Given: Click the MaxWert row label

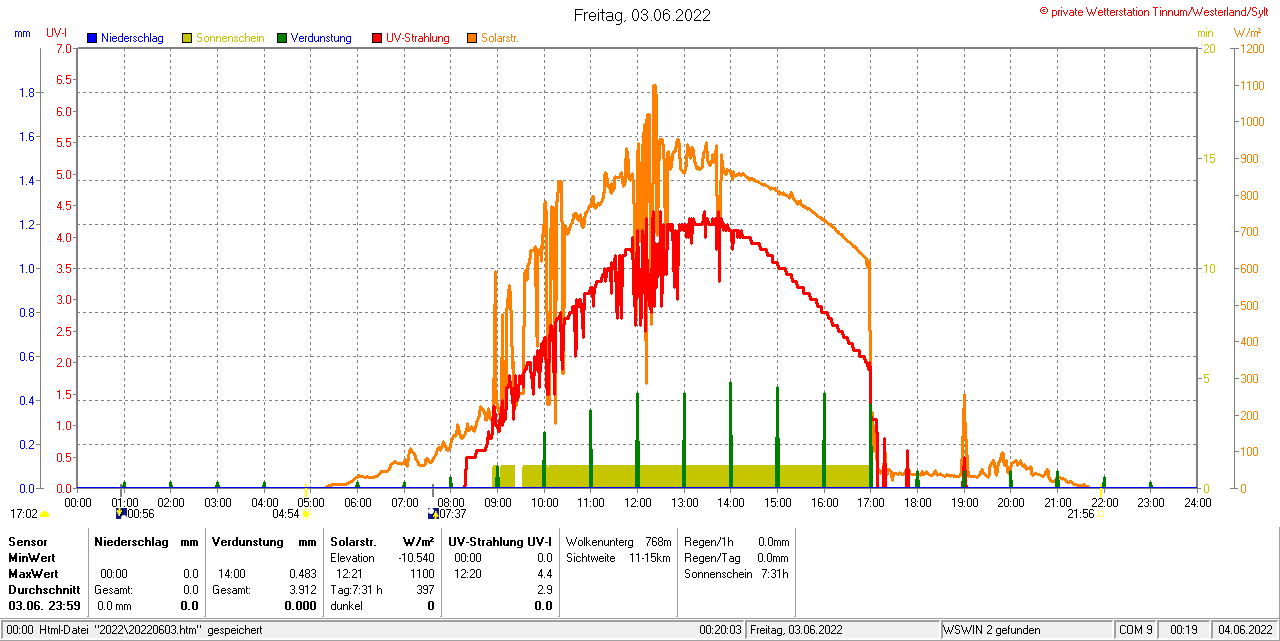Looking at the screenshot, I should coord(33,574).
